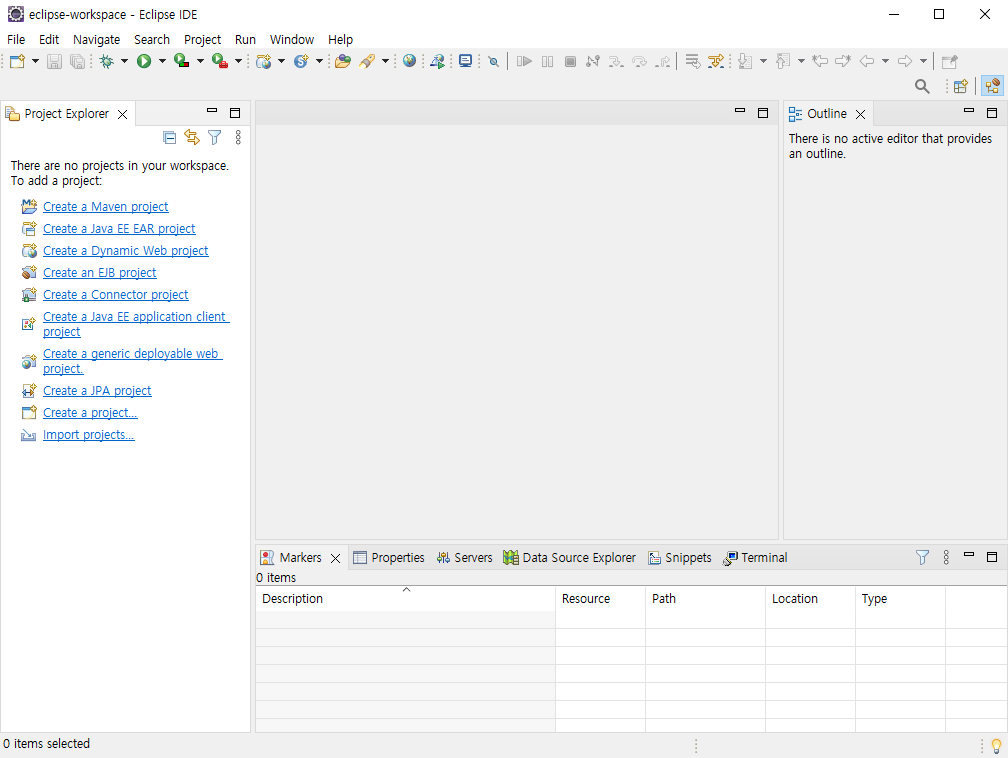1008x758 pixels.
Task: Toggle Skip All Breakpoints
Action: [x=494, y=61]
